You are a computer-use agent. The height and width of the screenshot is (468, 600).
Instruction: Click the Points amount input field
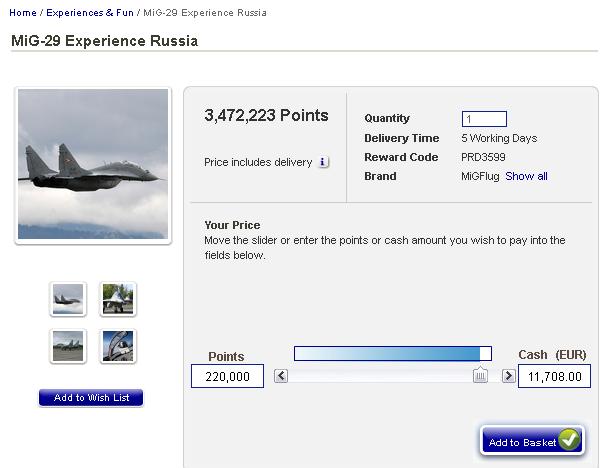228,376
